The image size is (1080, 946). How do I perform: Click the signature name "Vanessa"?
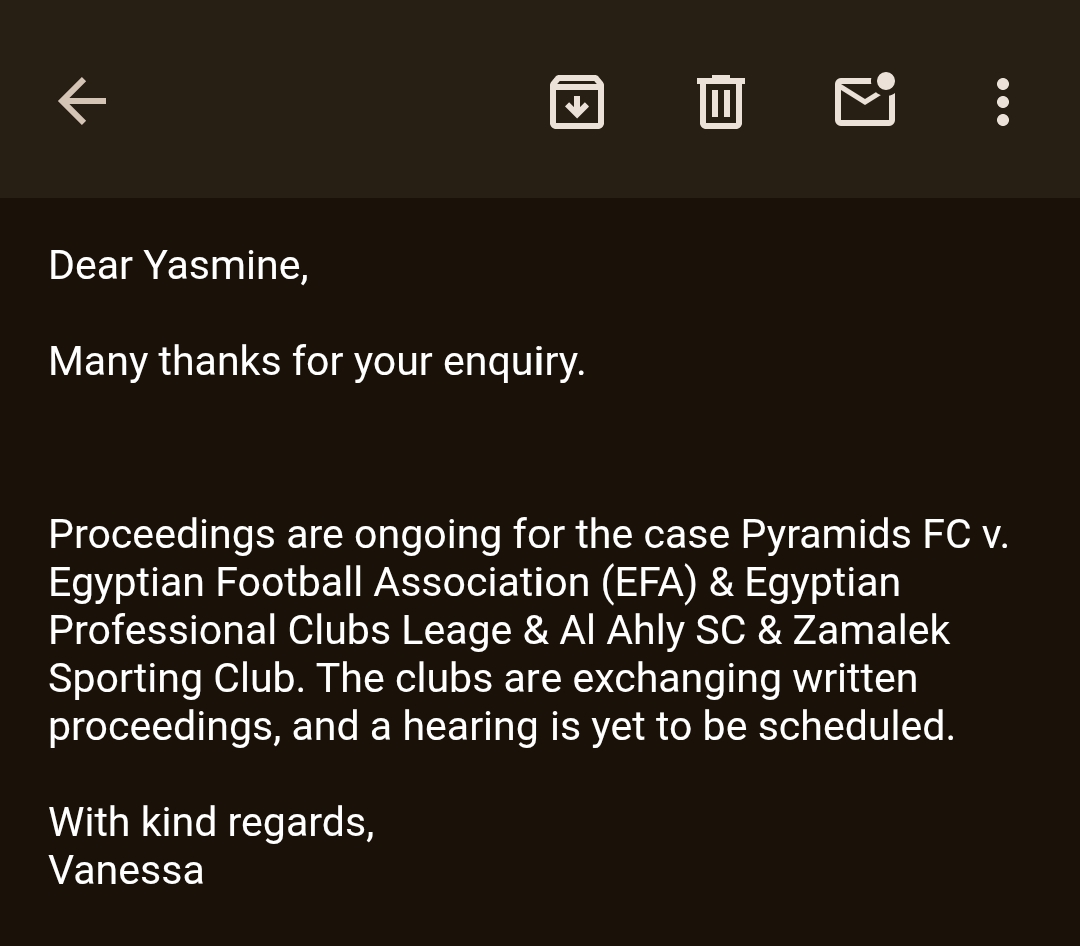(x=127, y=870)
